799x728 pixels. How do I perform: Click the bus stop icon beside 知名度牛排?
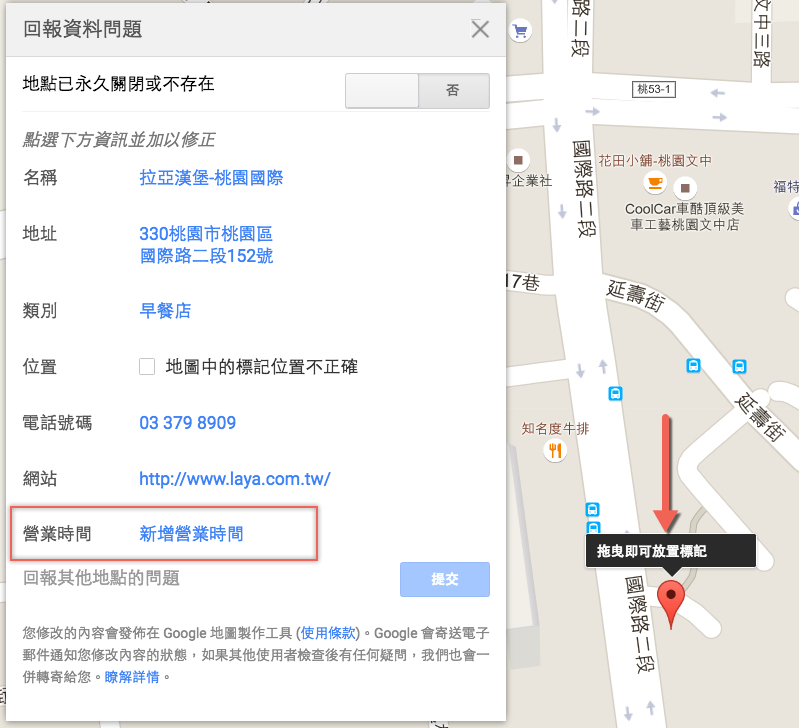point(615,393)
